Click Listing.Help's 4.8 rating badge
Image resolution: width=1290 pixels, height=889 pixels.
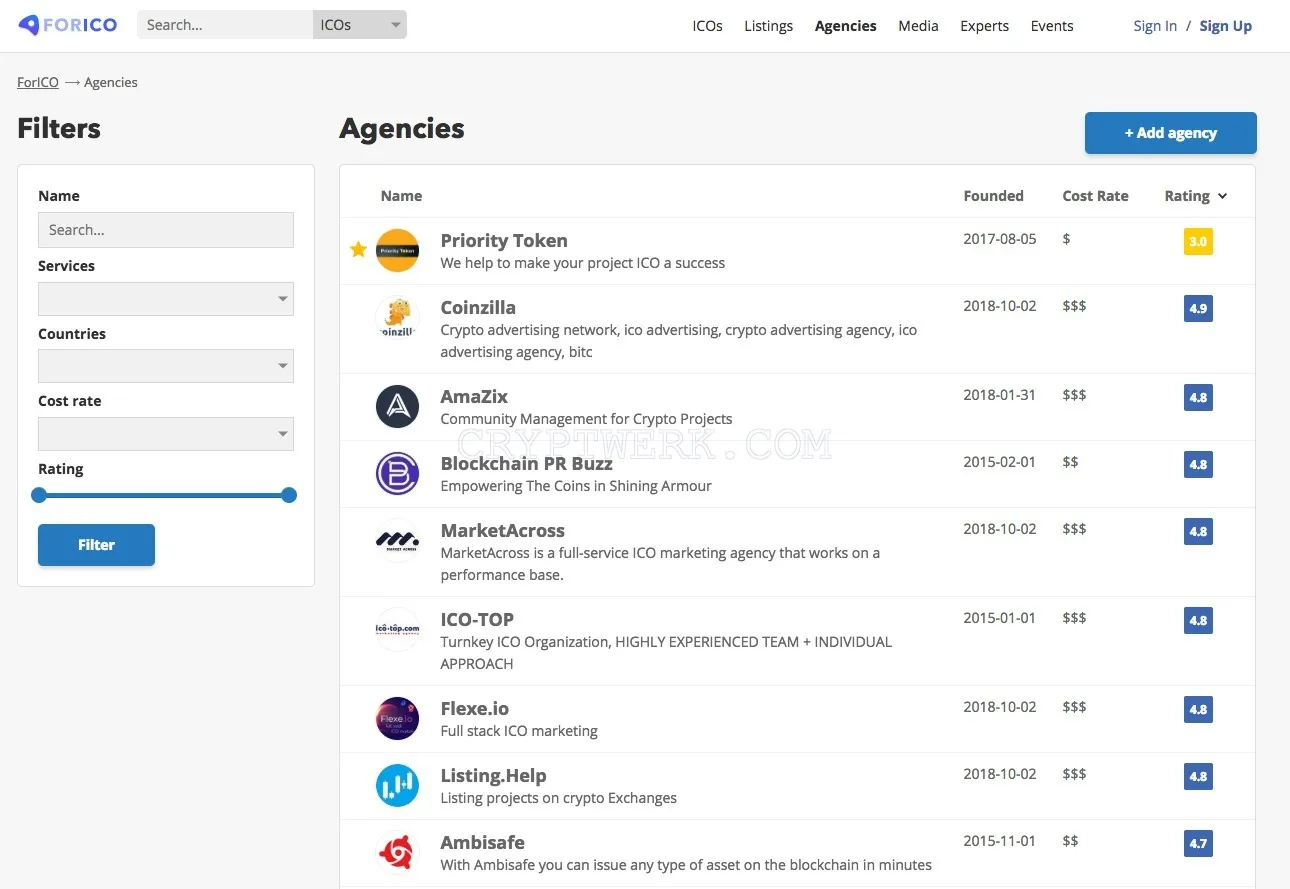[1198, 777]
